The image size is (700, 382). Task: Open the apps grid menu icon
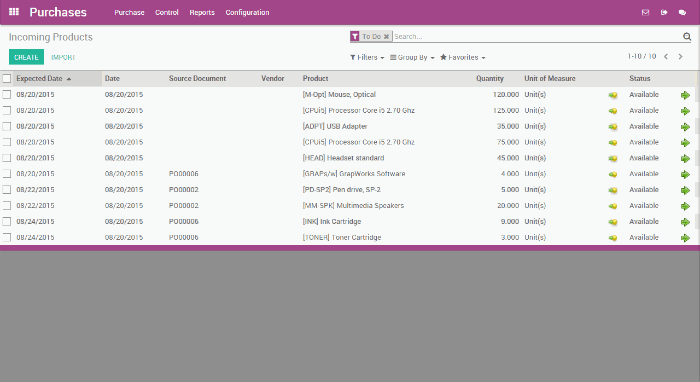(14, 12)
